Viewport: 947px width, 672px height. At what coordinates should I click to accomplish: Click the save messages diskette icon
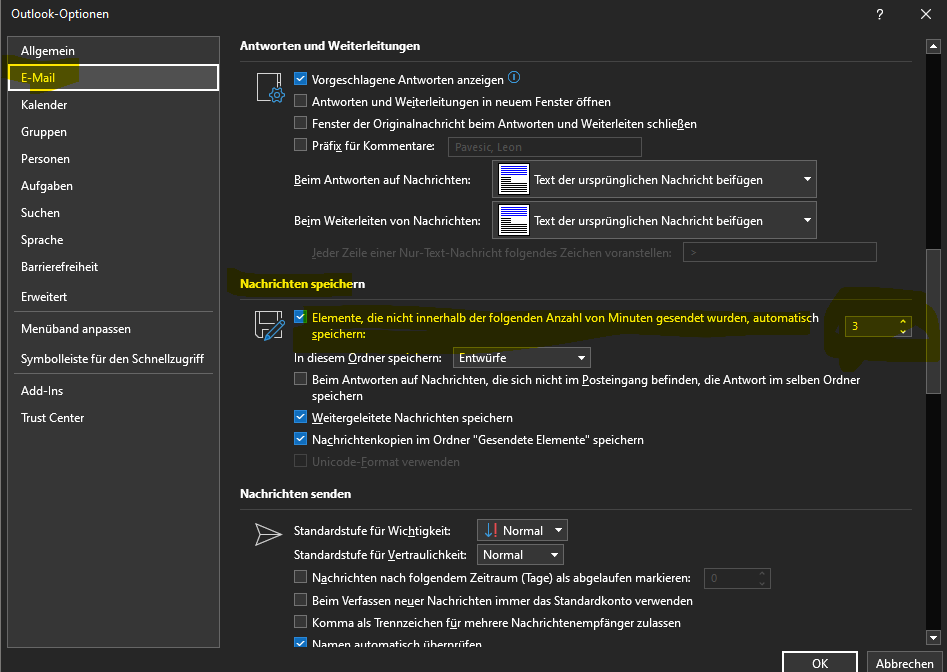[x=269, y=325]
